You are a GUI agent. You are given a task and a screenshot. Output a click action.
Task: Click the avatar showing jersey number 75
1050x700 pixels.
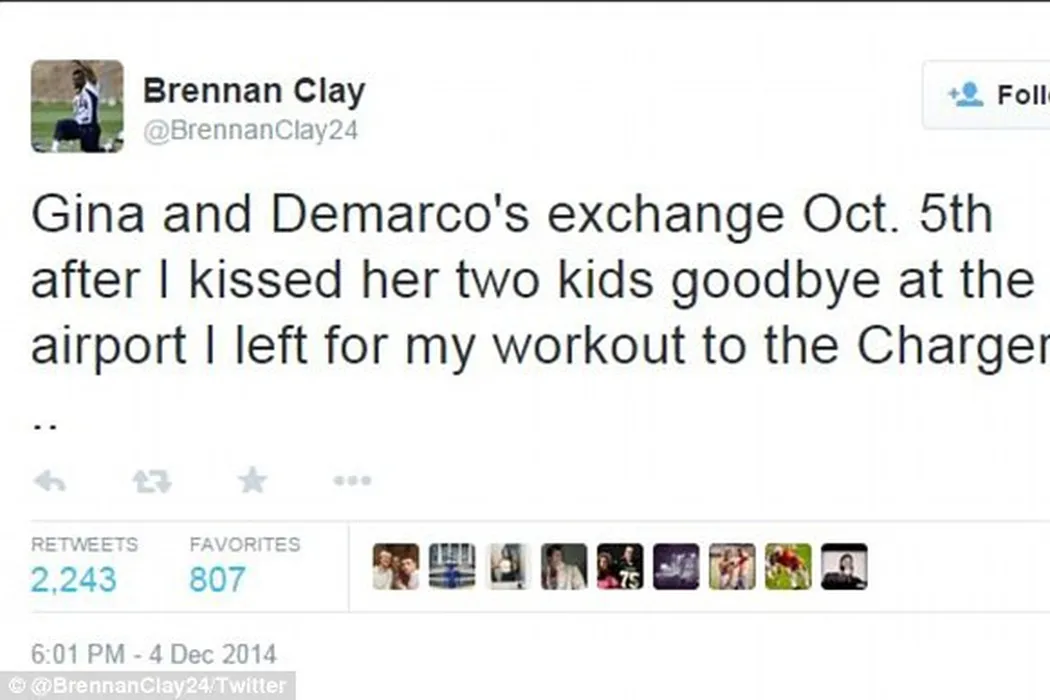(620, 567)
